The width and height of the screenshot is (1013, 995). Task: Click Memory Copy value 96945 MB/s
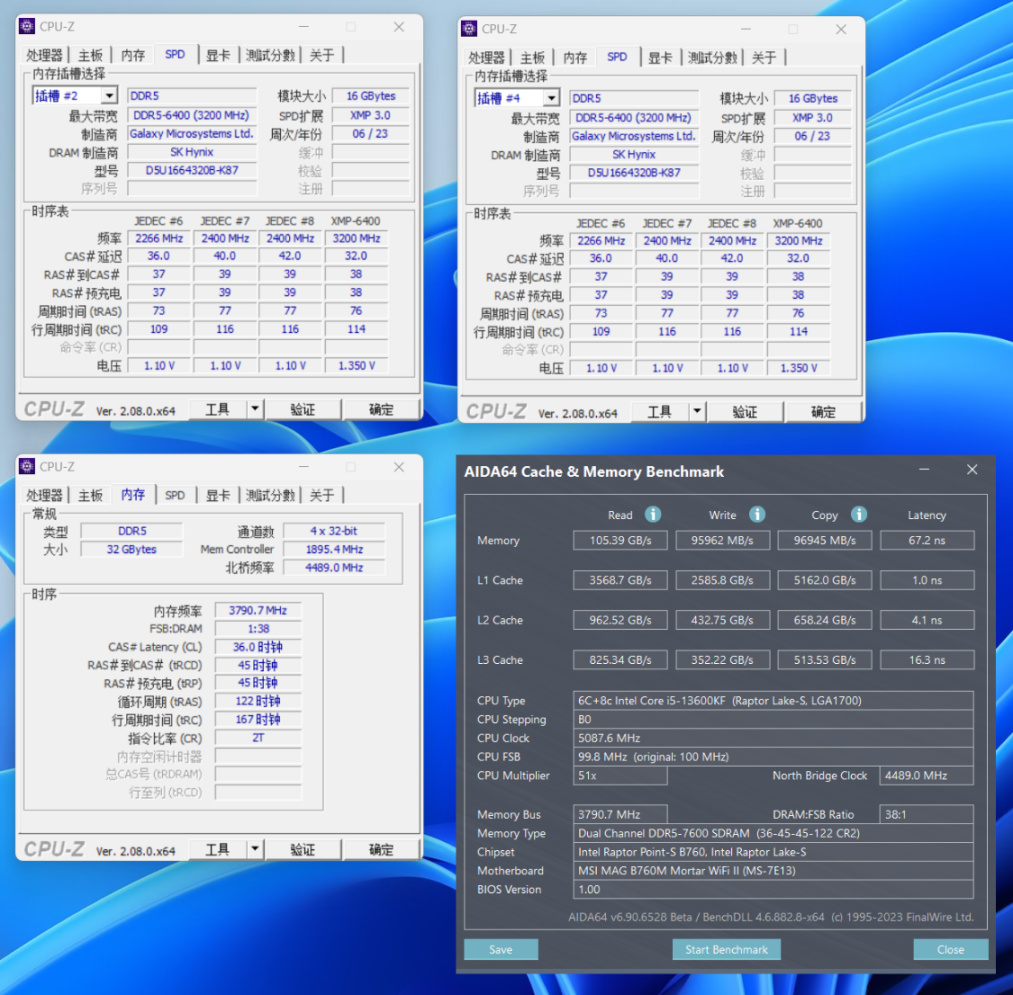(x=824, y=540)
